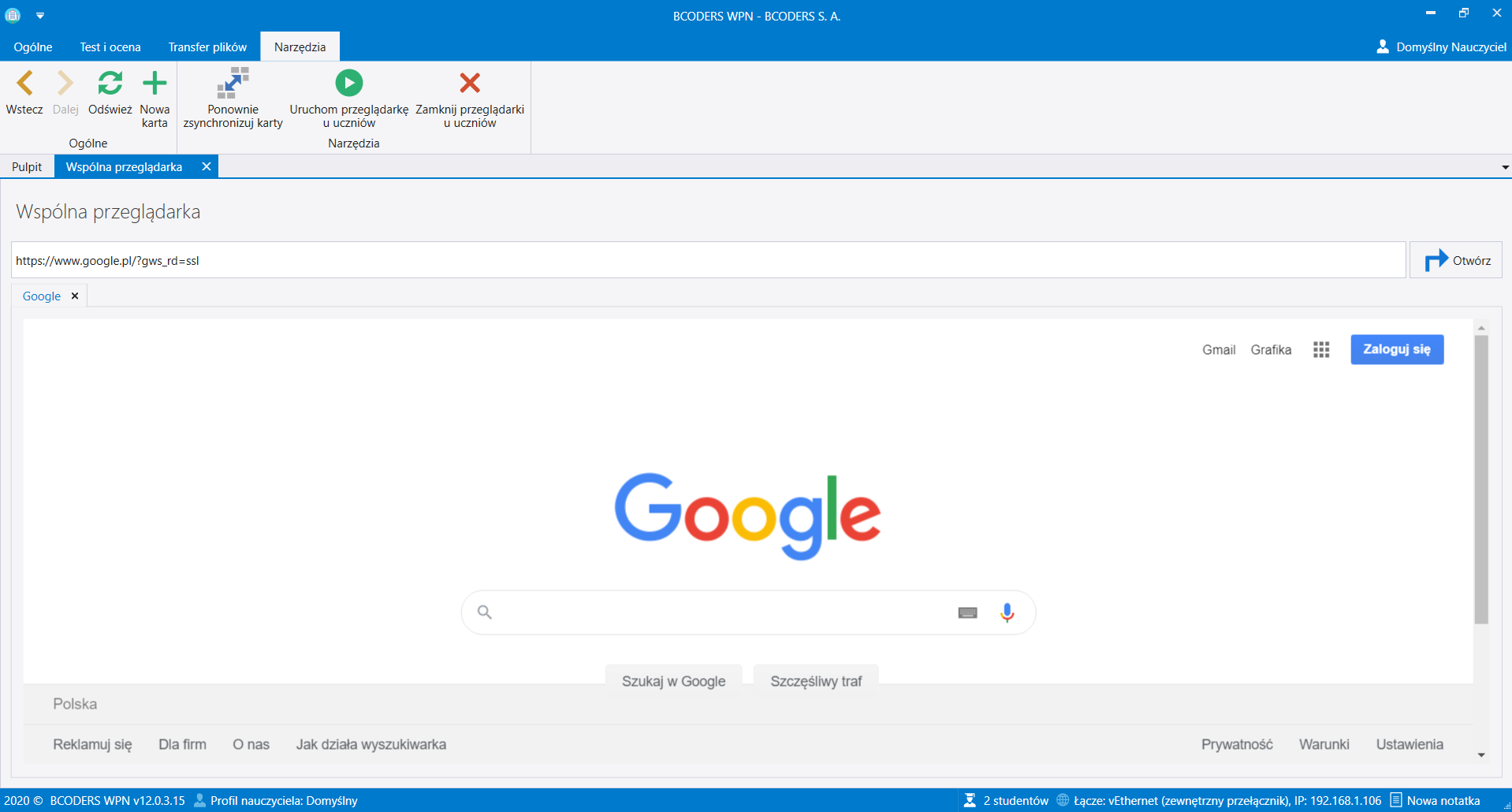Click the URL address input field
This screenshot has height=812, width=1512.
pos(708,260)
